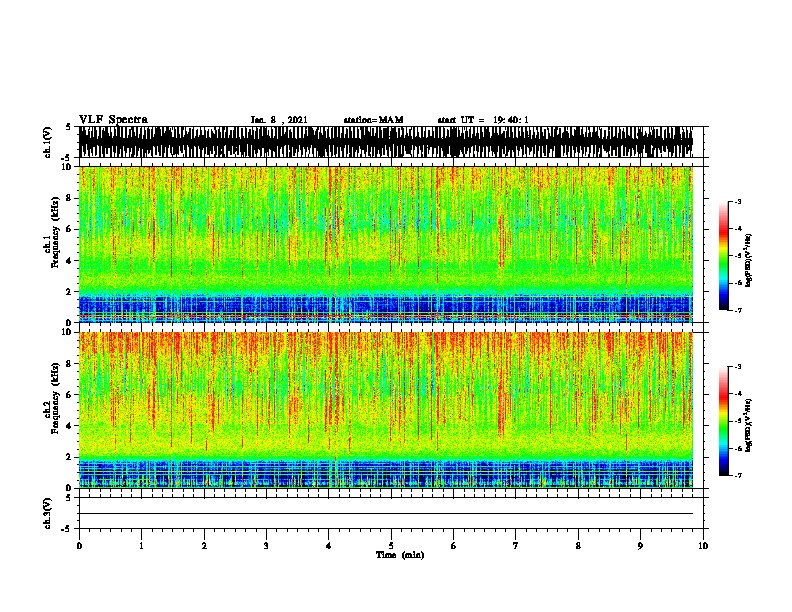Click the ch.1 frequency axis "10" tick label

coord(67,167)
